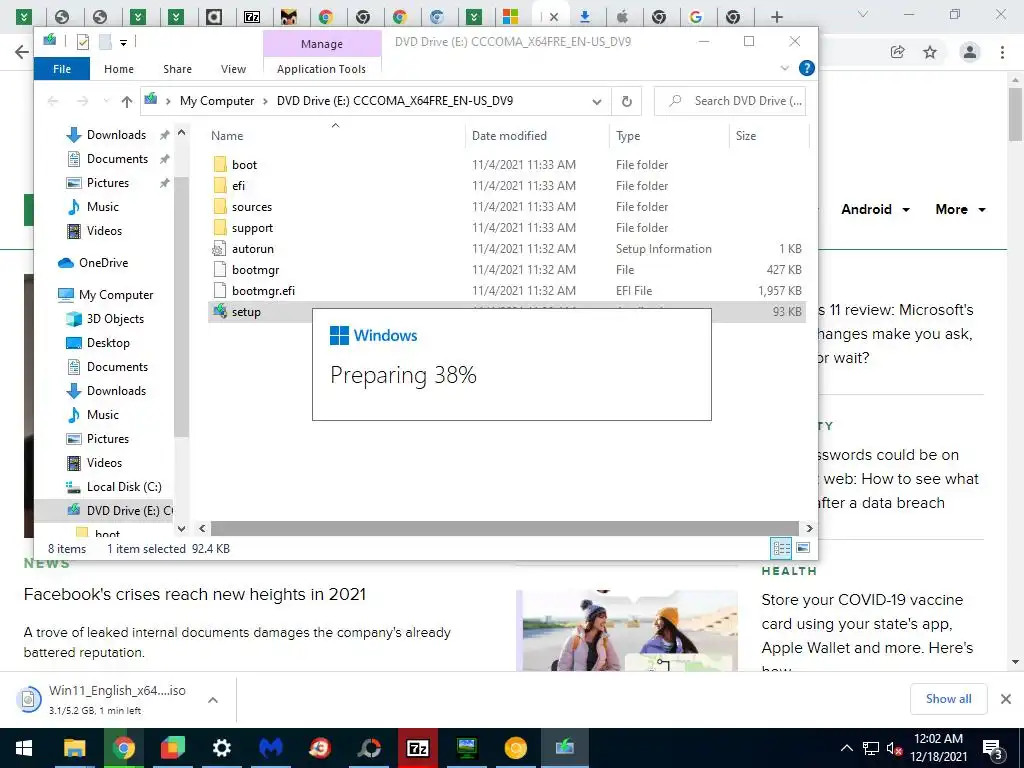Bookmark this page with the star icon
Image resolution: width=1024 pixels, height=768 pixels.
click(930, 52)
